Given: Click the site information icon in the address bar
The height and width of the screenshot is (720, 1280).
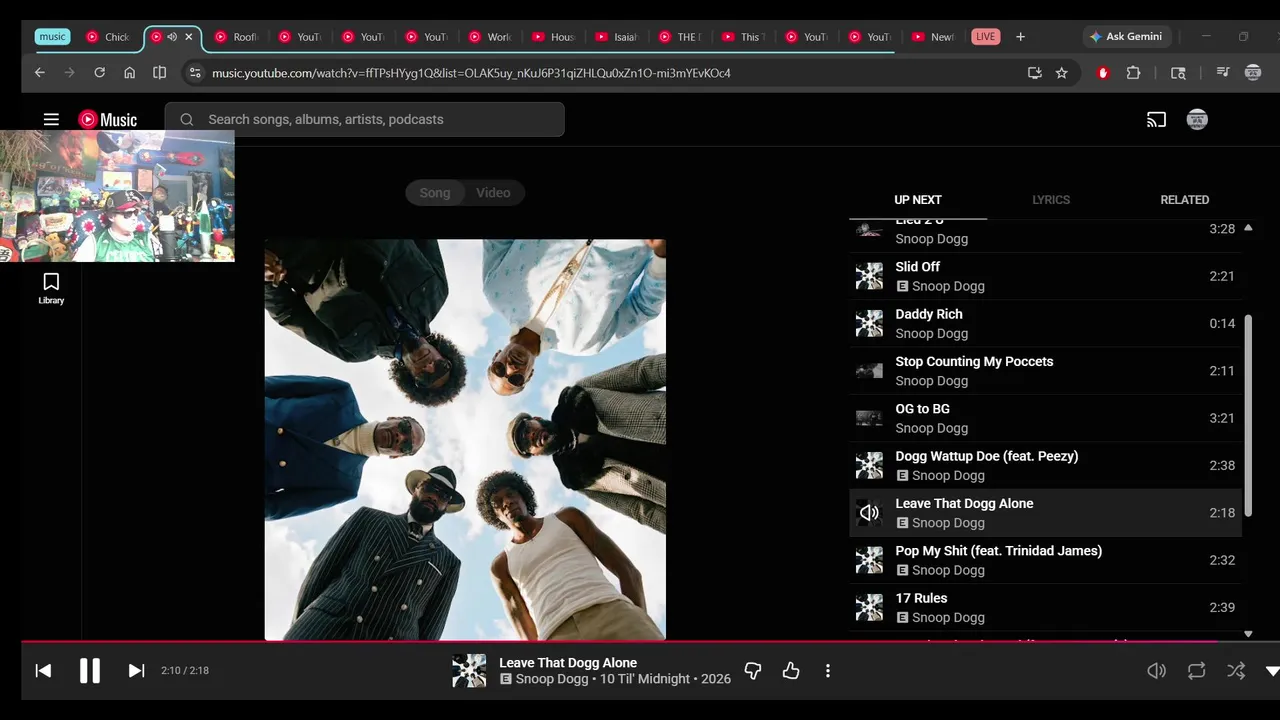Looking at the screenshot, I should click(x=195, y=73).
